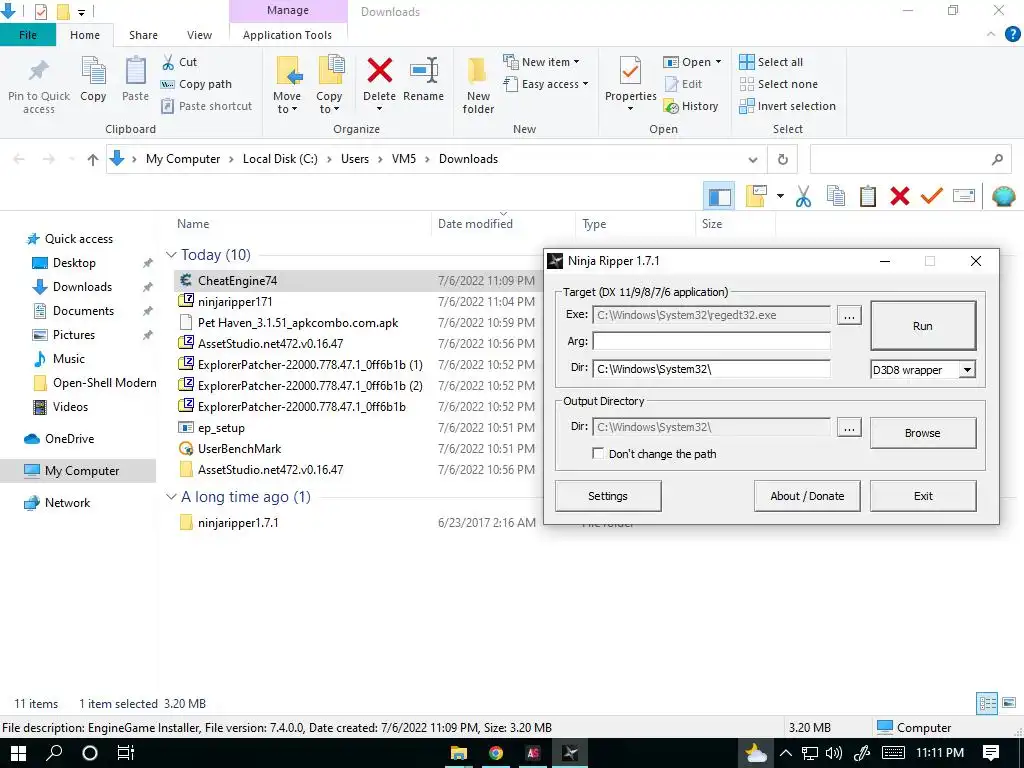1024x768 pixels.
Task: Create a New folder from the ribbon
Action: [478, 85]
